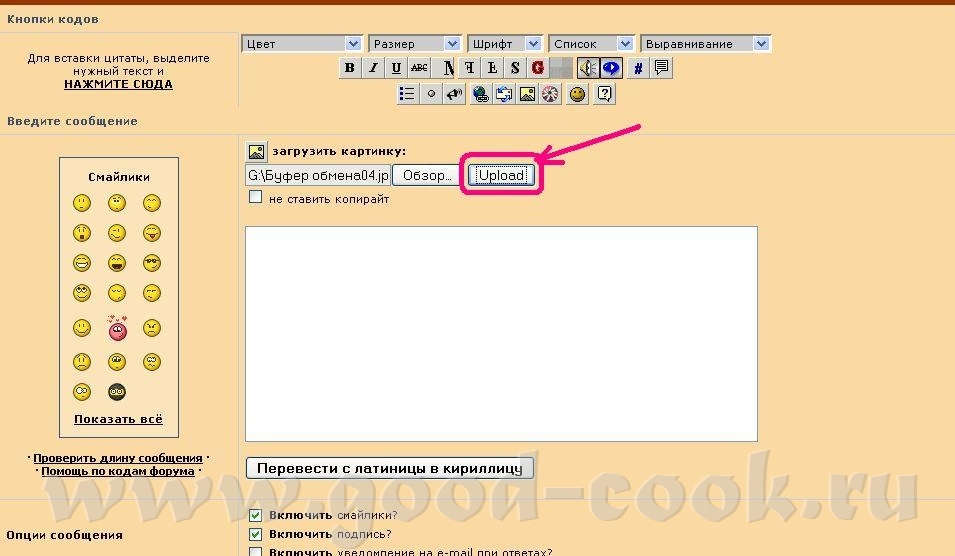Open the 'Список' list dropdown
955x556 pixels.
(x=591, y=44)
